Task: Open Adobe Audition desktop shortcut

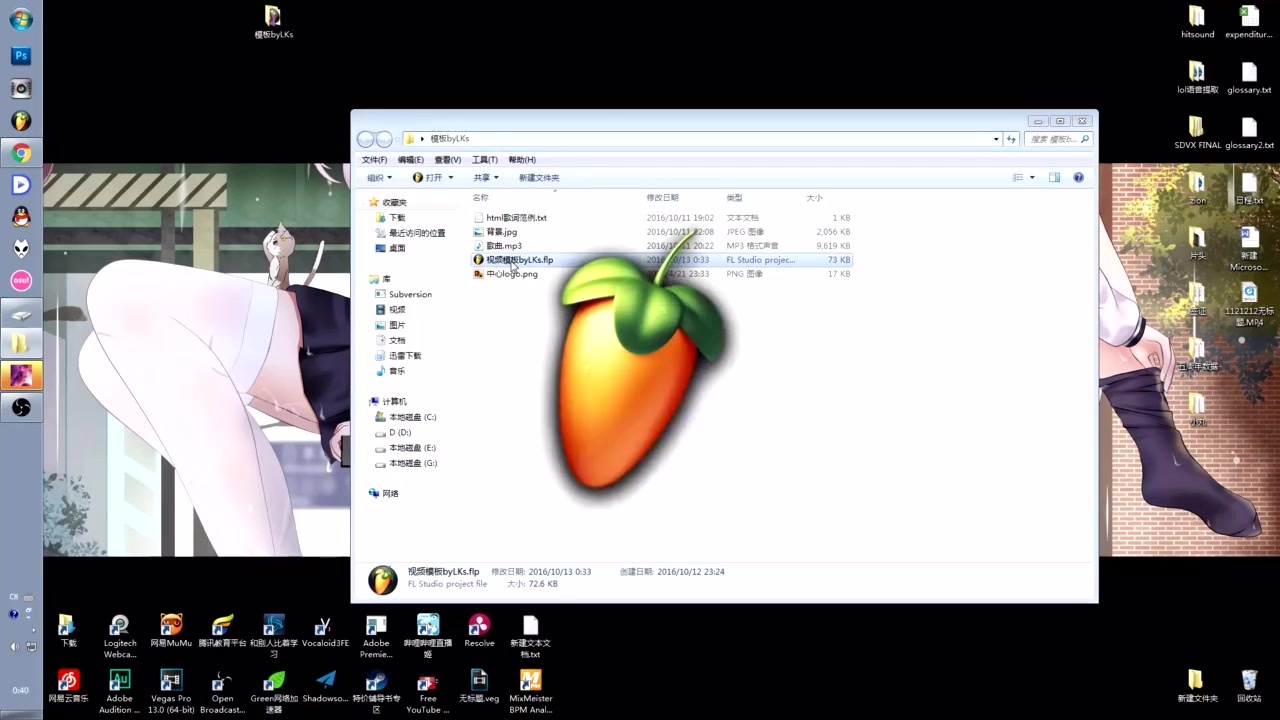Action: [x=119, y=692]
